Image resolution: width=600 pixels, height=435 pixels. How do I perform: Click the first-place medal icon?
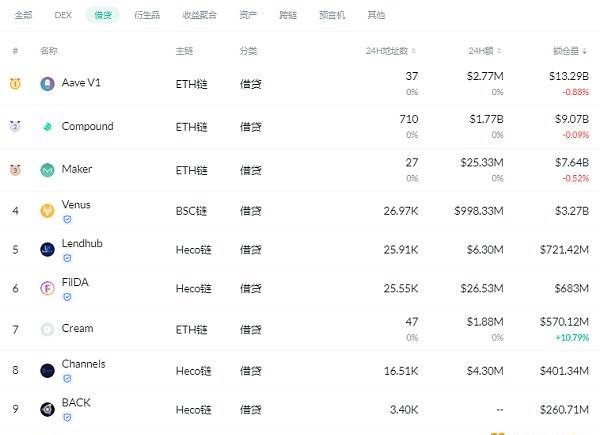(15, 83)
